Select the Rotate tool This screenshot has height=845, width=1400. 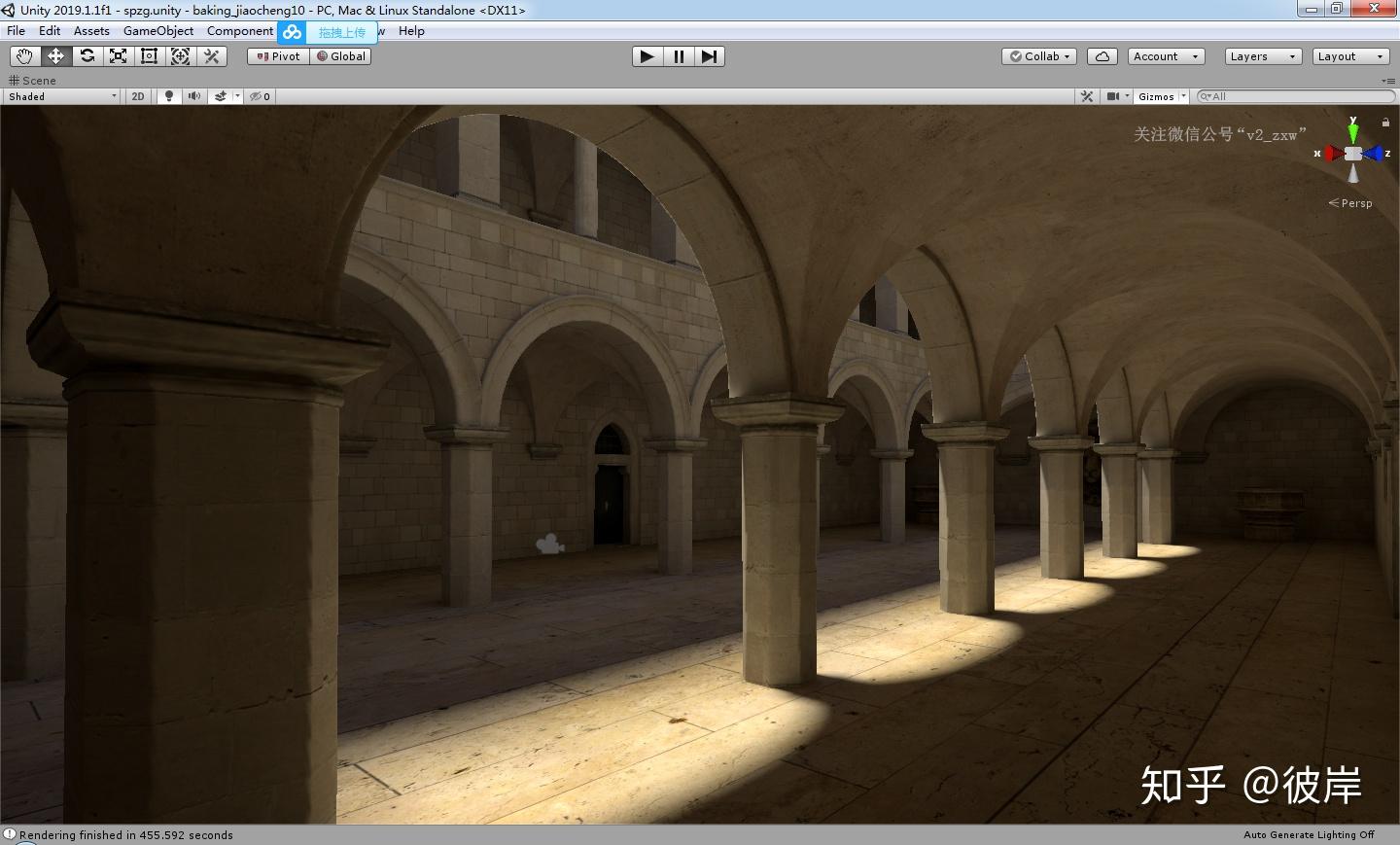(x=87, y=56)
